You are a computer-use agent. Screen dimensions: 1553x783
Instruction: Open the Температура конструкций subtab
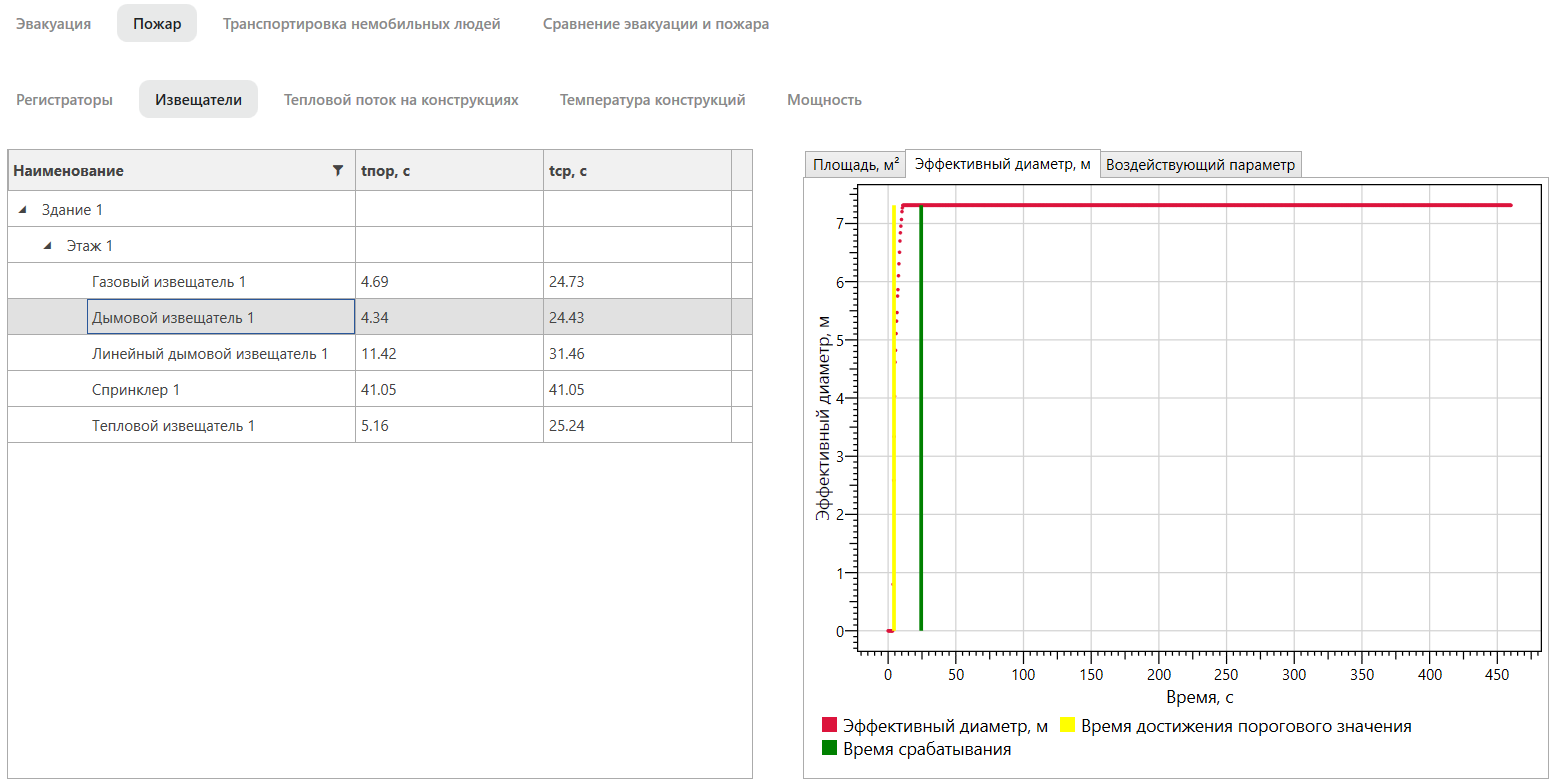tap(653, 100)
